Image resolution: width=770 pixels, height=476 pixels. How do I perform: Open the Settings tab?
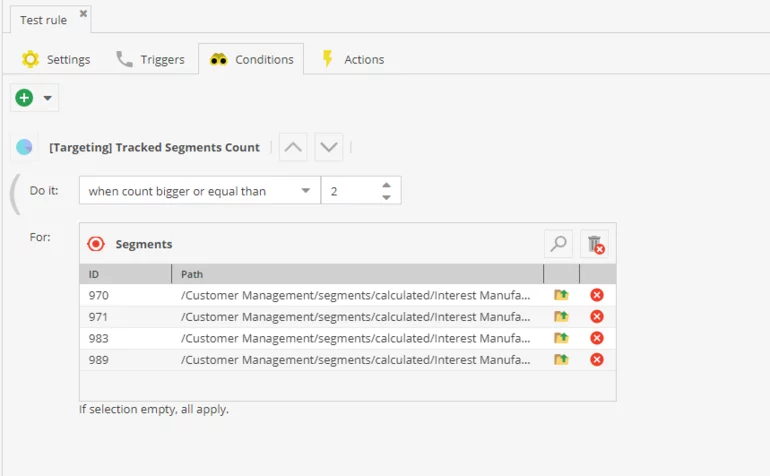(56, 59)
